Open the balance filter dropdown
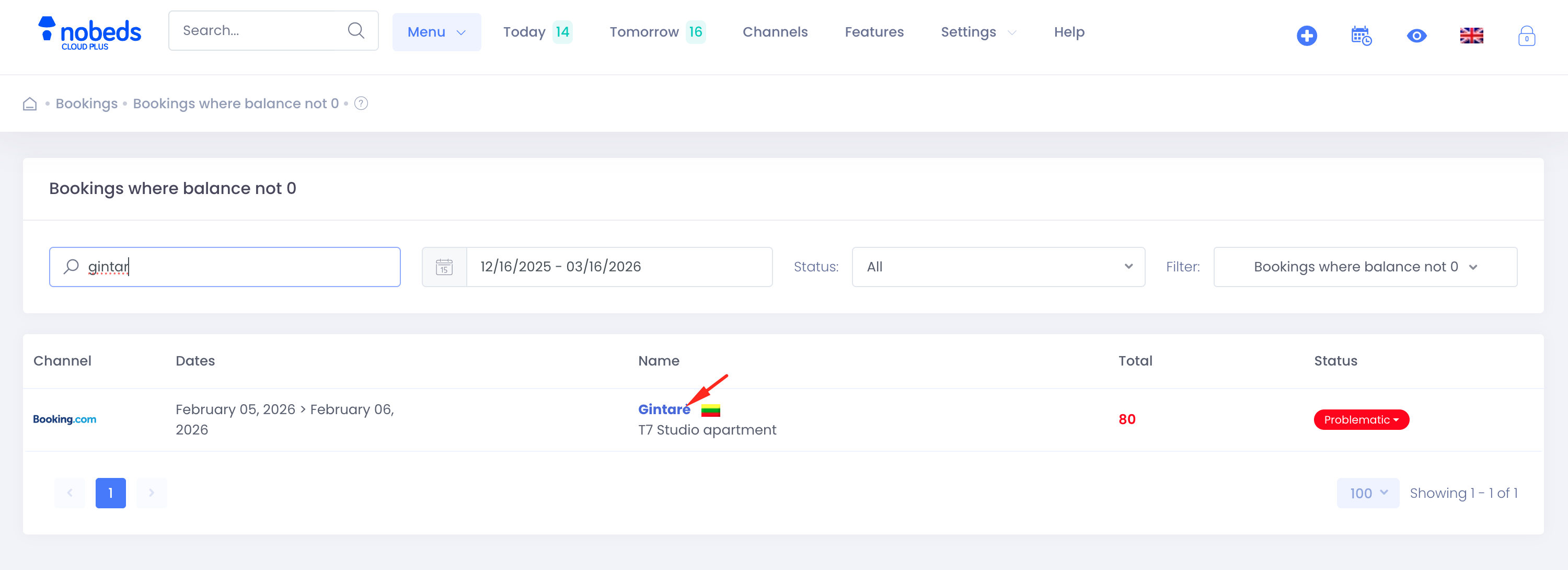The image size is (1568, 570). (x=1365, y=267)
